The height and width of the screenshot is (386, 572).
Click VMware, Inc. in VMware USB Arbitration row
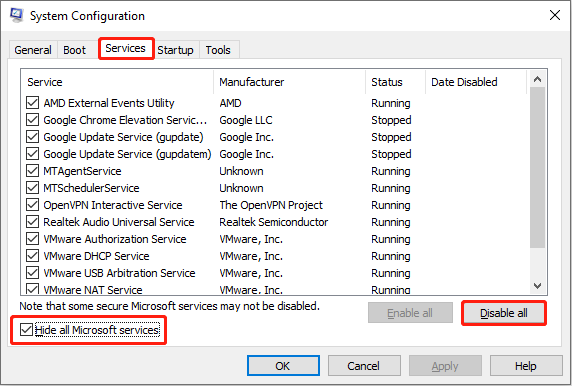[251, 273]
